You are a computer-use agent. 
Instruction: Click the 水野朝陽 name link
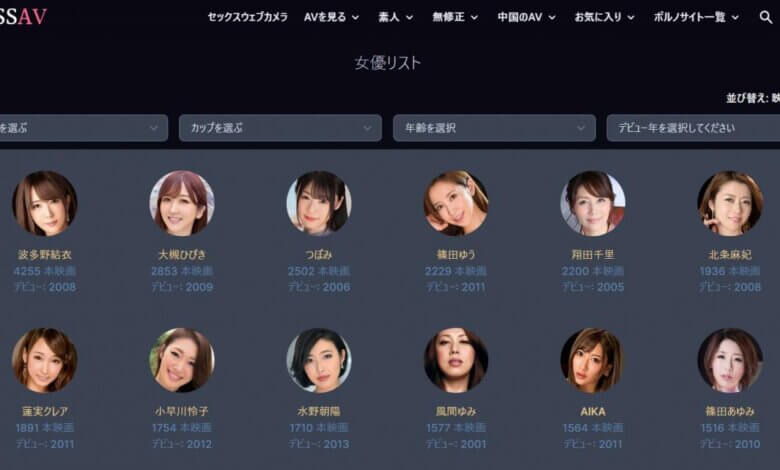(x=319, y=411)
